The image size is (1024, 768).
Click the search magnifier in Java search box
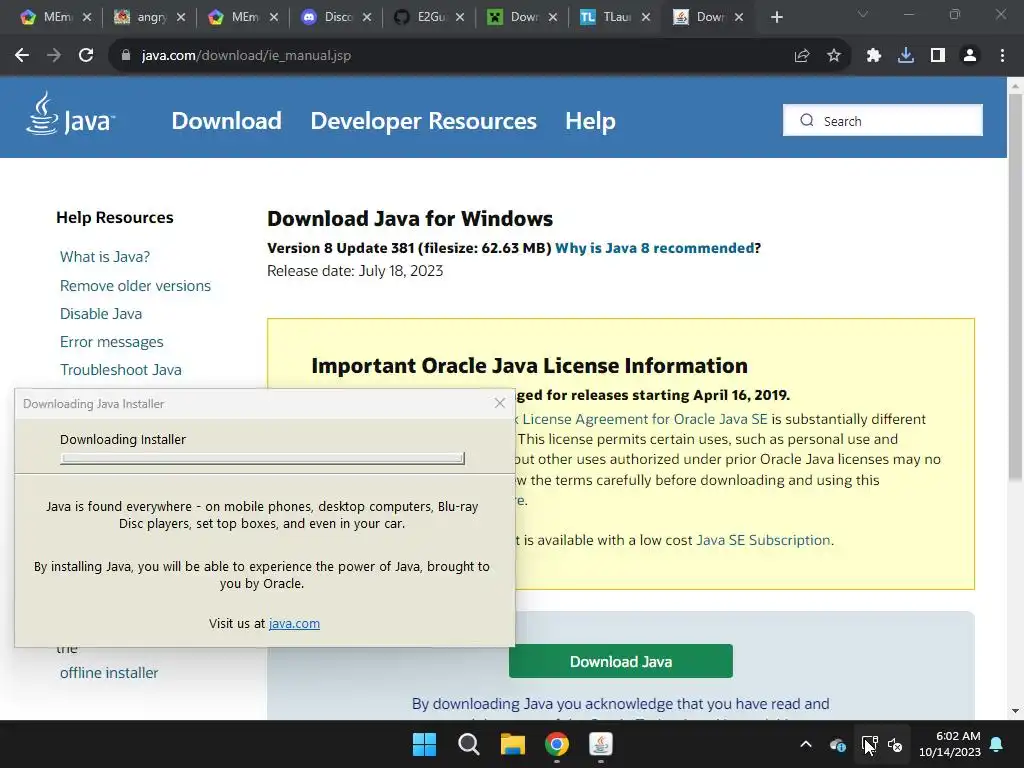(x=807, y=121)
